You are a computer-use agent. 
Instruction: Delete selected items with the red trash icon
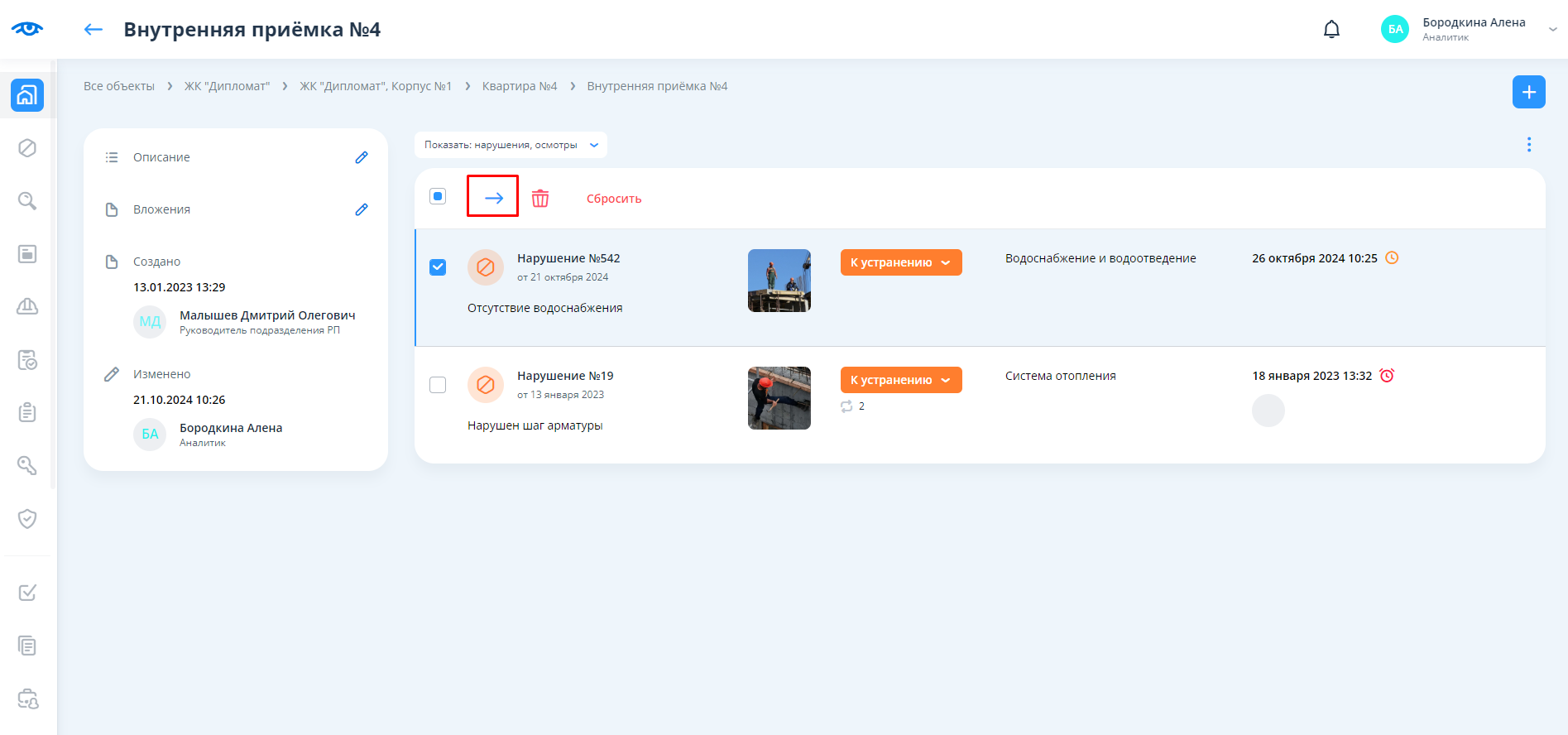point(540,198)
